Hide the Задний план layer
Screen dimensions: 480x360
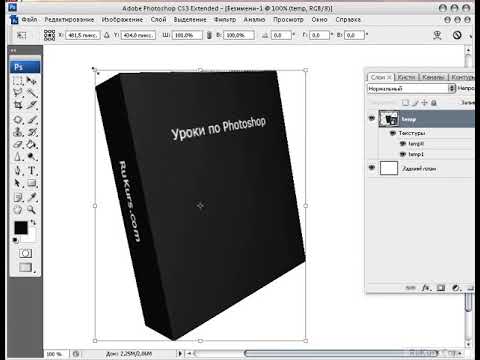coord(372,168)
